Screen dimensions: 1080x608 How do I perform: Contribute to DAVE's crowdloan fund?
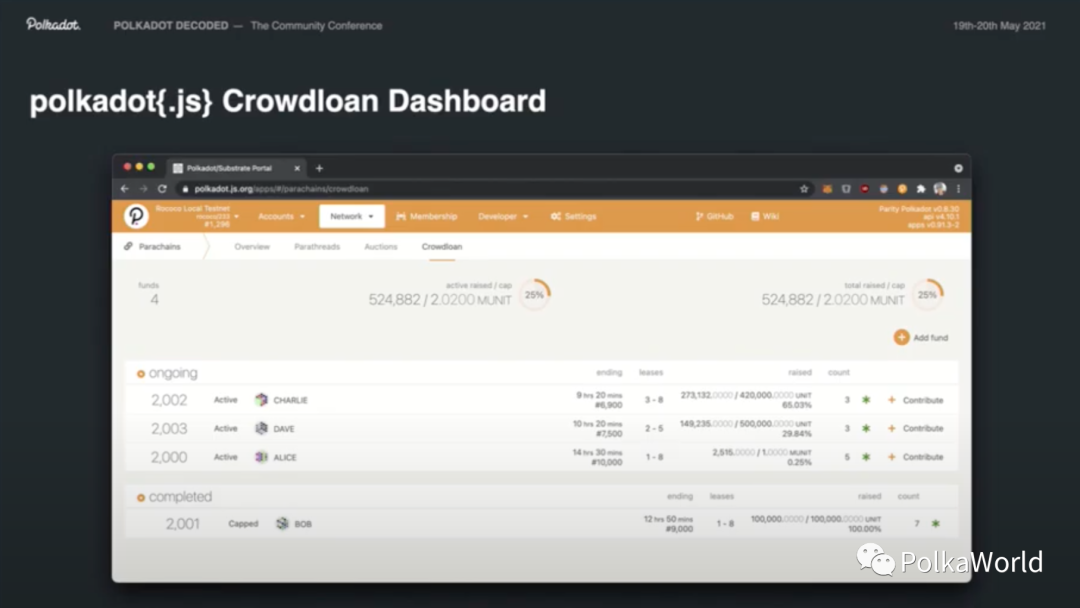pyautogui.click(x=916, y=428)
